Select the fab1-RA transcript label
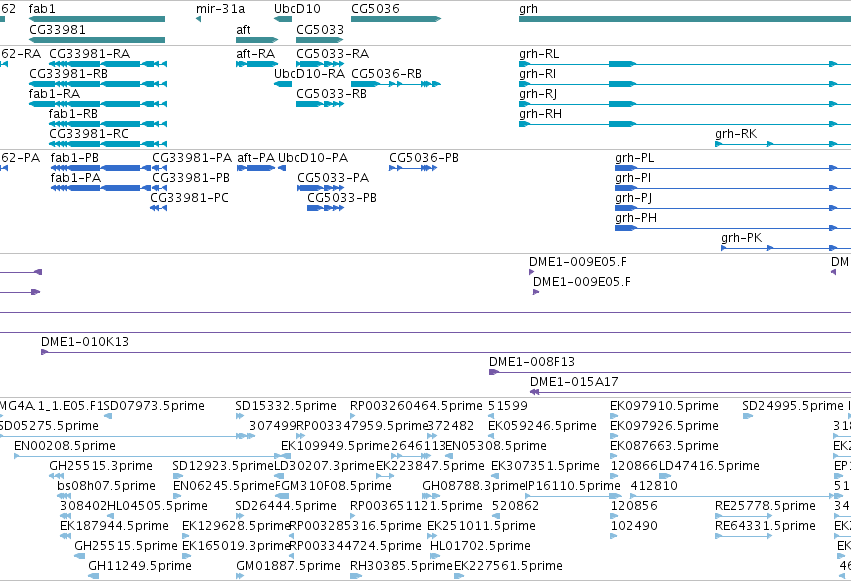The image size is (851, 581). point(54,94)
